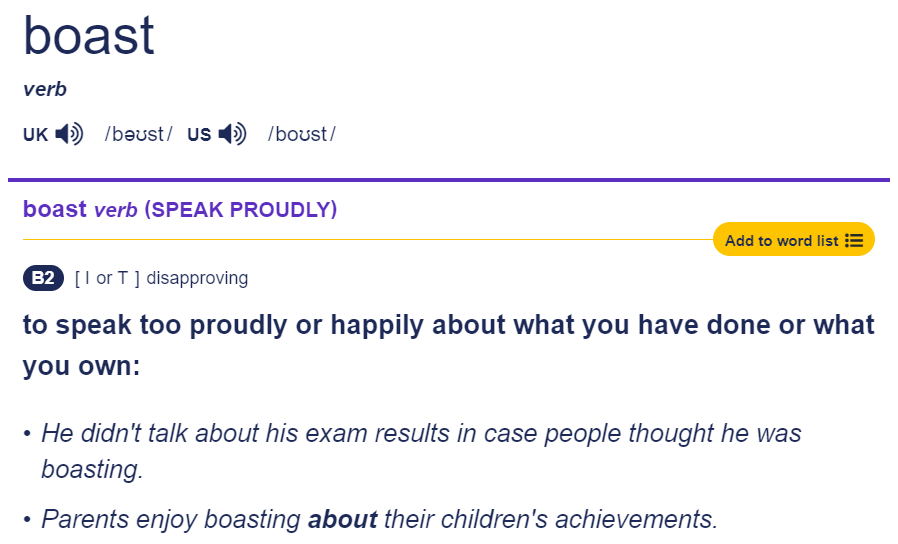Click the UK region label
The image size is (898, 544).
click(35, 135)
